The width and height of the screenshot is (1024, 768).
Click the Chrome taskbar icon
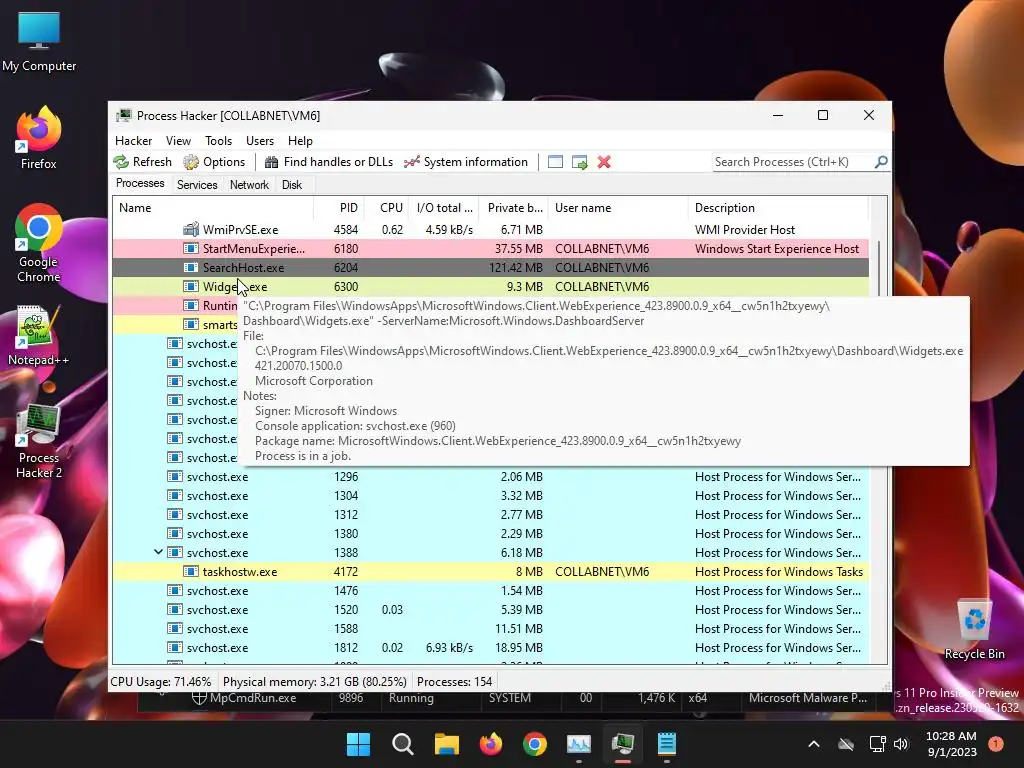tap(535, 744)
